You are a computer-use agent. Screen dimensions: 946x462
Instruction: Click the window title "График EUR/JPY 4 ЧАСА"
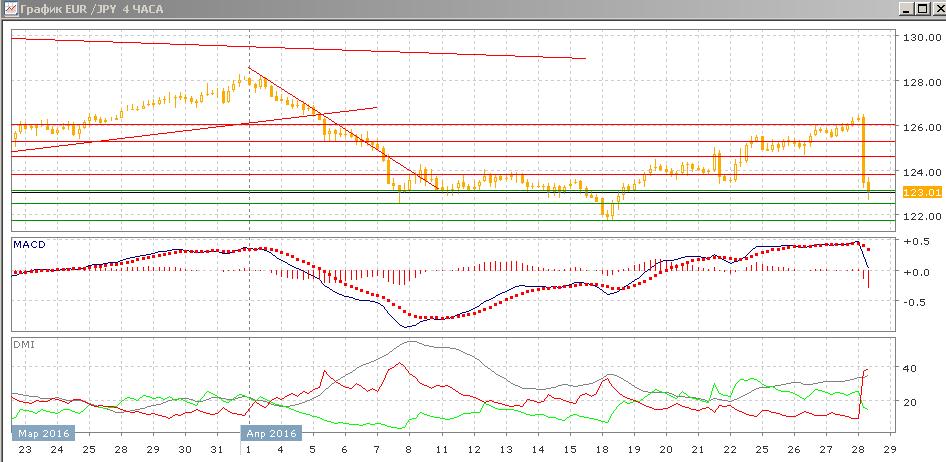coord(91,9)
